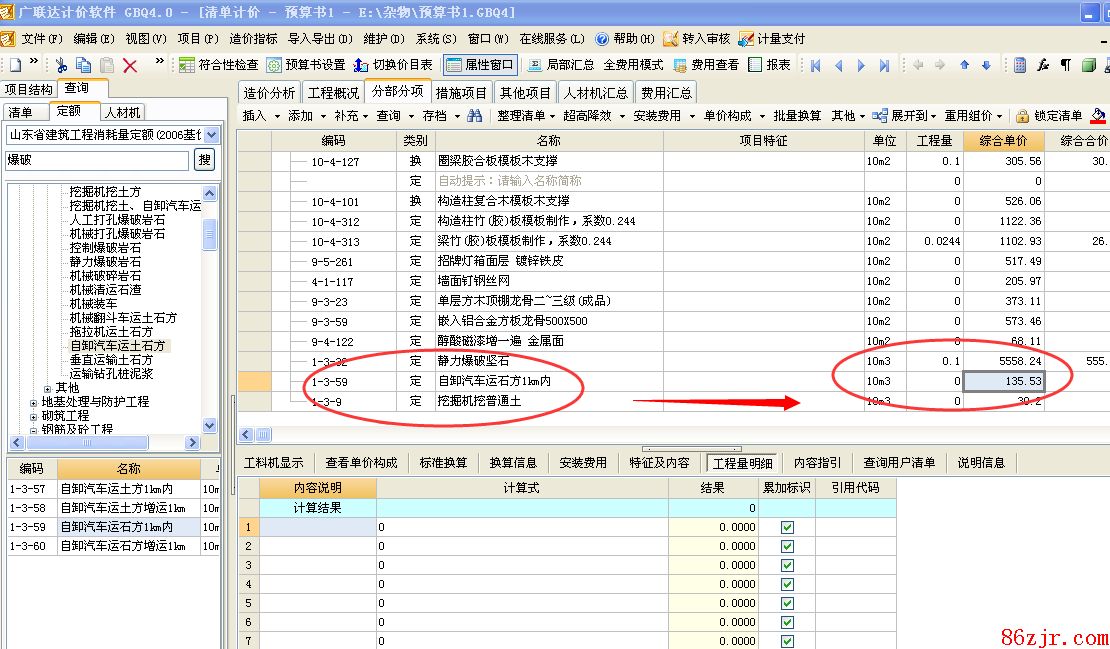Viewport: 1110px width, 649px height.
Task: Open the 山东省建筑工程消耗量定额 dropdown
Action: 211,135
